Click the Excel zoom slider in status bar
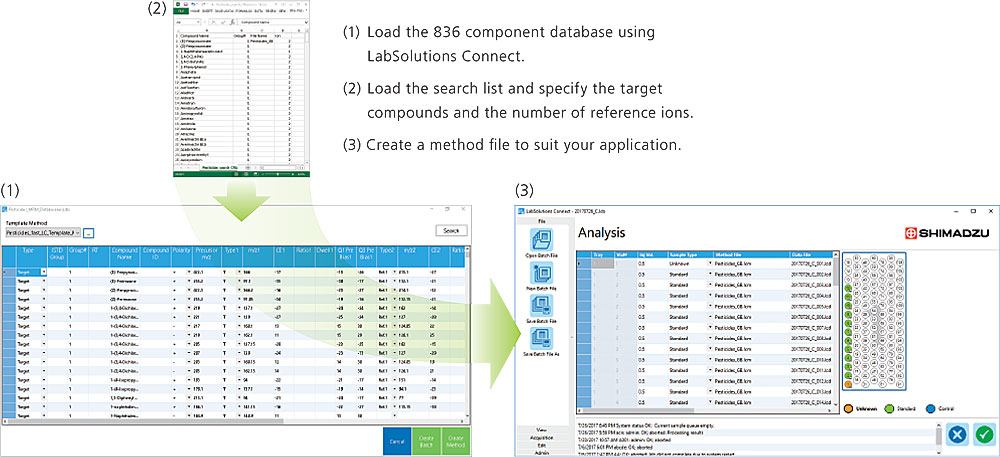The width and height of the screenshot is (1000, 457). [x=279, y=173]
